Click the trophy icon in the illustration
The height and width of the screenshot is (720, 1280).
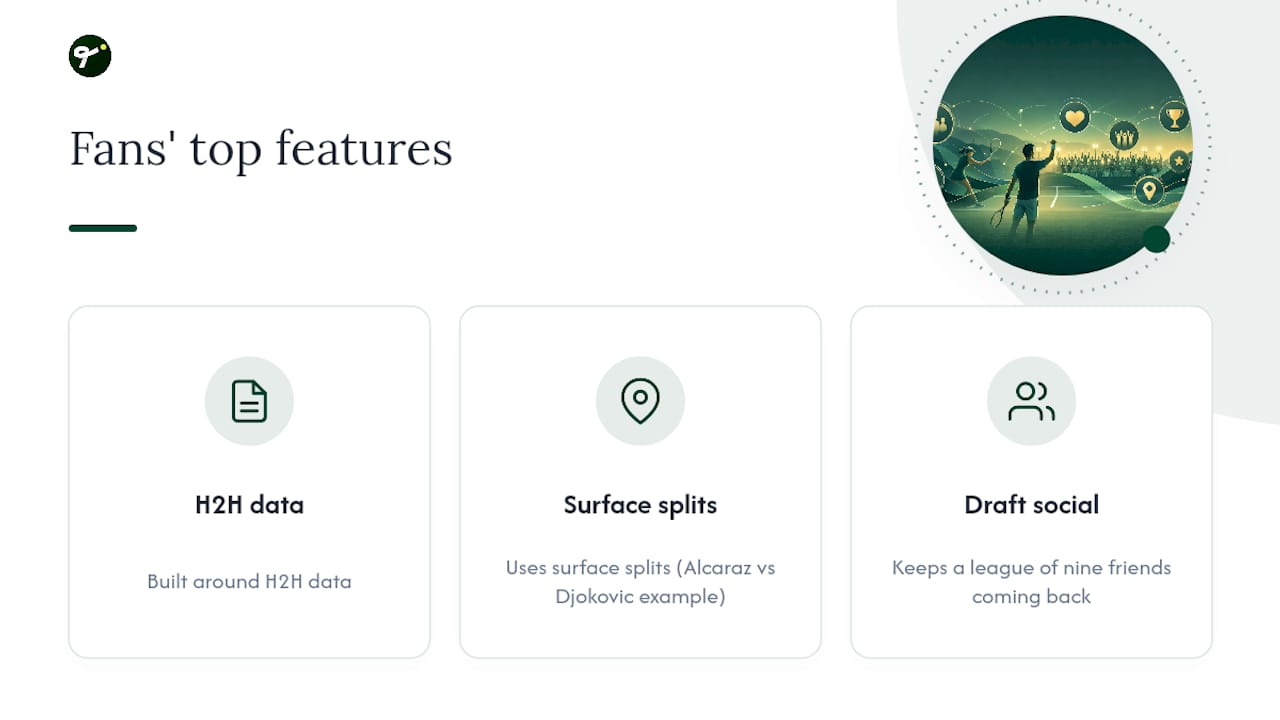tap(1173, 118)
